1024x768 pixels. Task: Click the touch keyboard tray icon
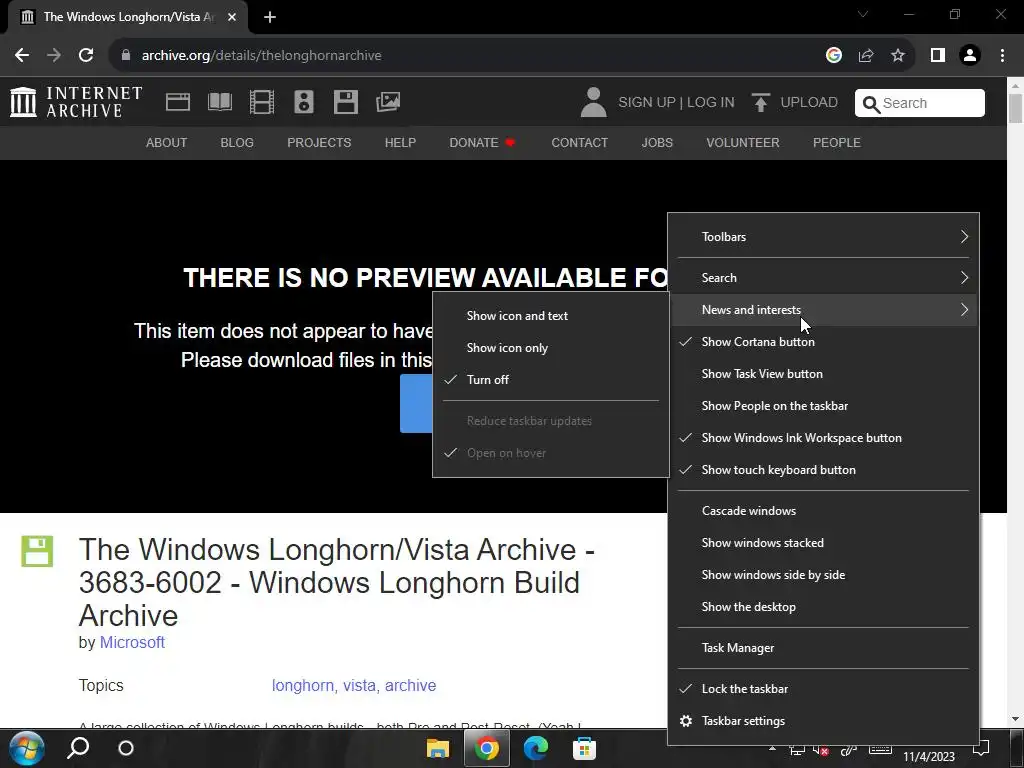click(x=880, y=750)
